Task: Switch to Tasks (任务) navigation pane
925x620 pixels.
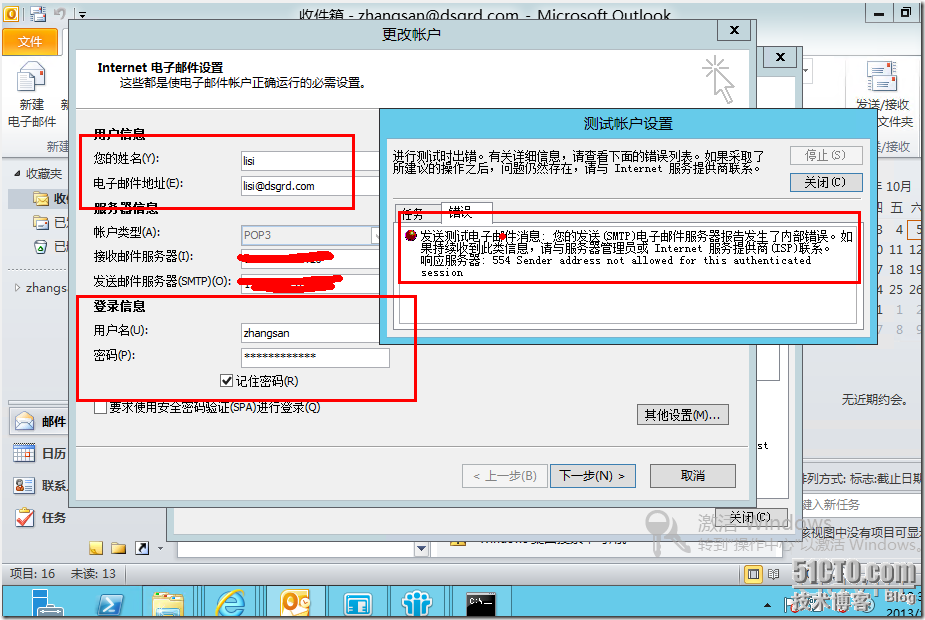Action: coord(39,517)
